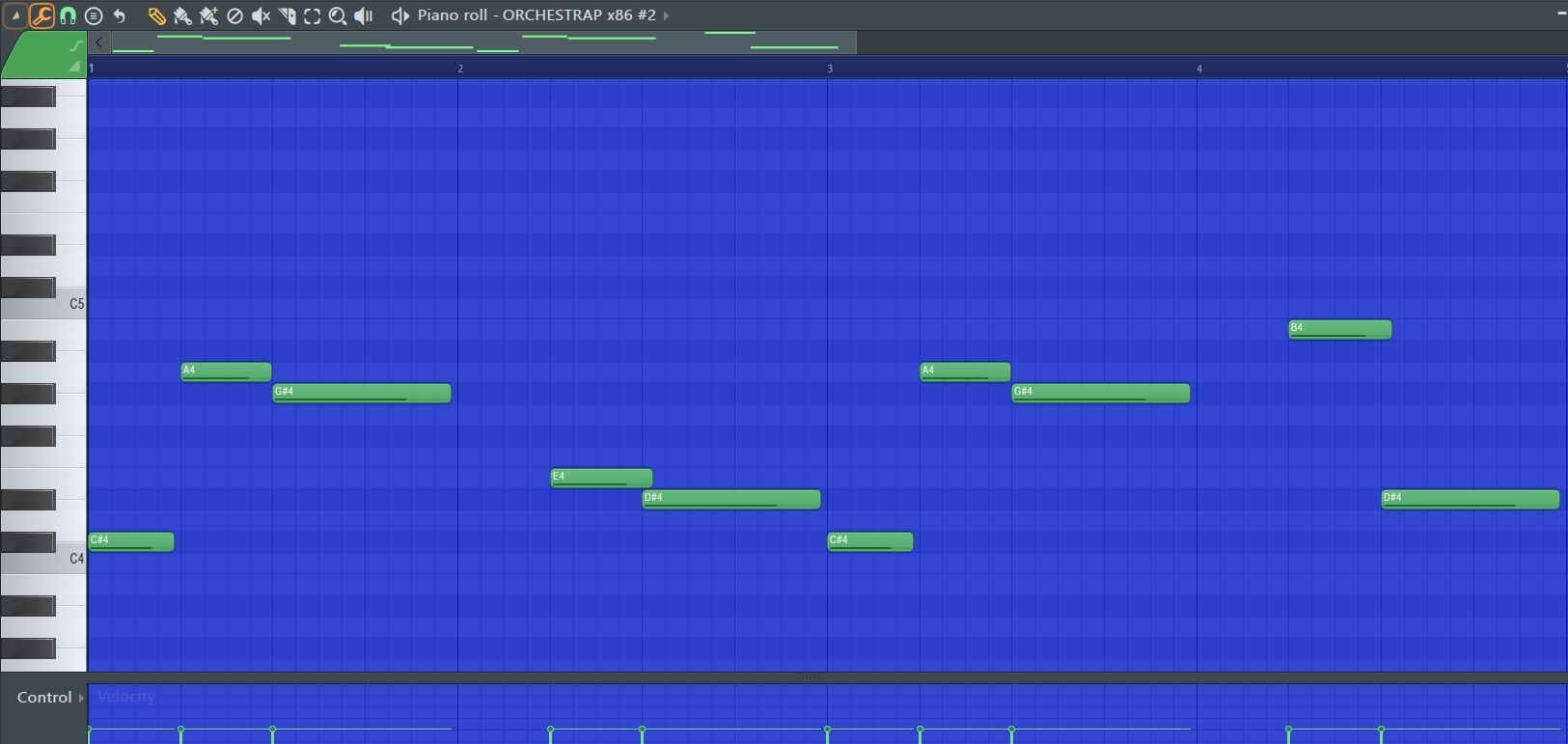Minimize the piano roll window
Screen dimensions: 1568x744
pyautogui.click(x=1561, y=14)
